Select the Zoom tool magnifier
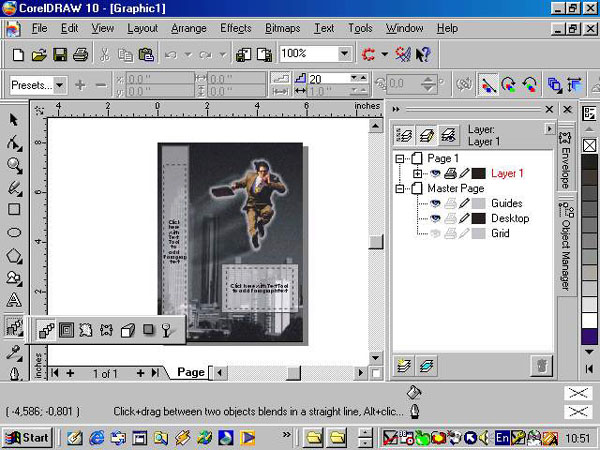Image resolution: width=600 pixels, height=450 pixels. pos(14,165)
